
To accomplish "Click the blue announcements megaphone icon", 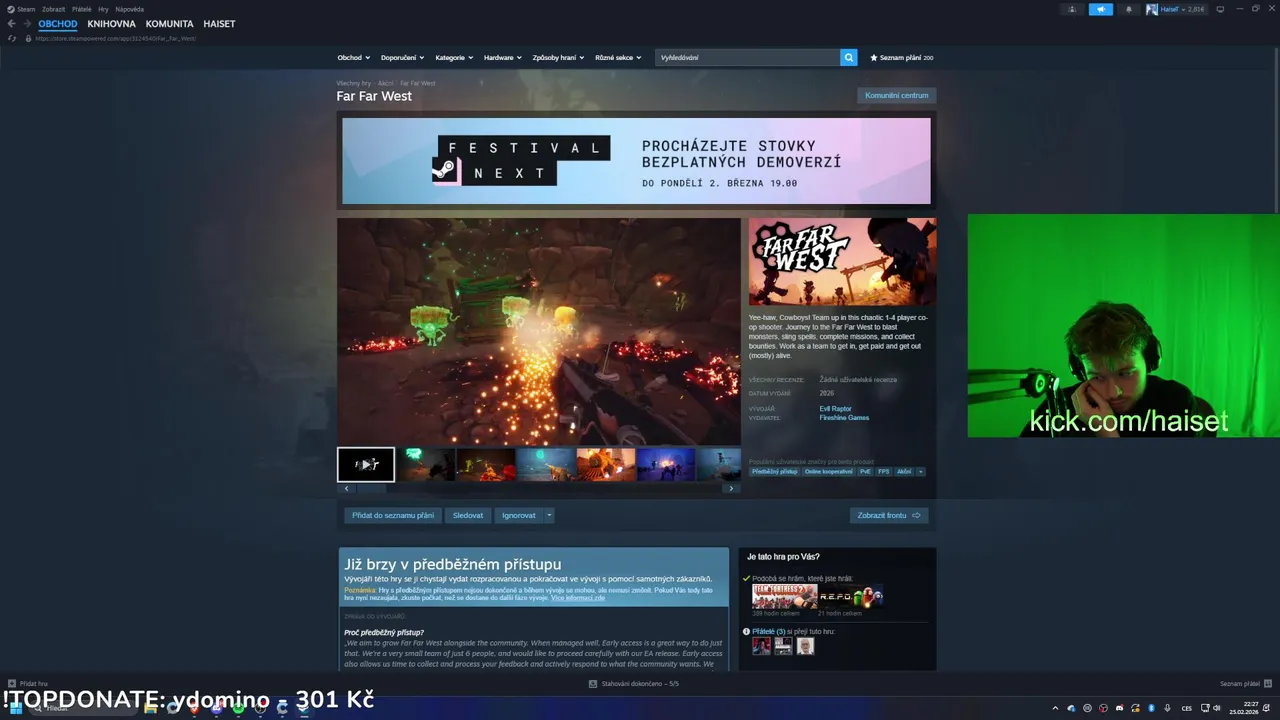I will coord(1101,9).
